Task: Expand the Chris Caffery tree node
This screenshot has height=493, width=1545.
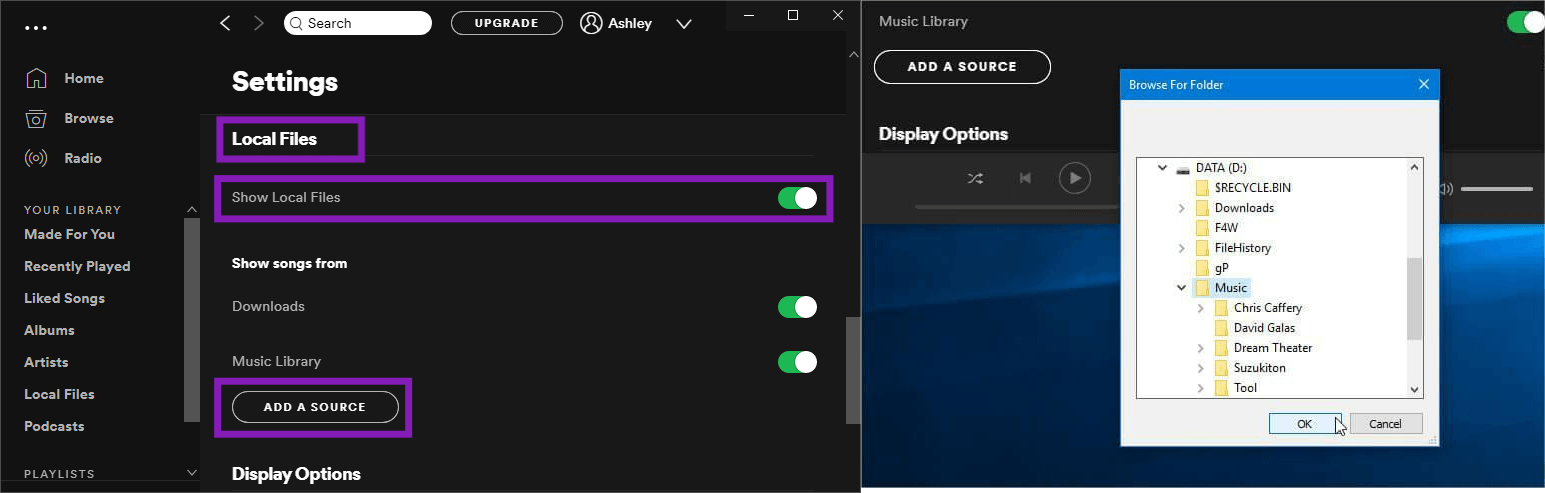Action: [x=1200, y=308]
